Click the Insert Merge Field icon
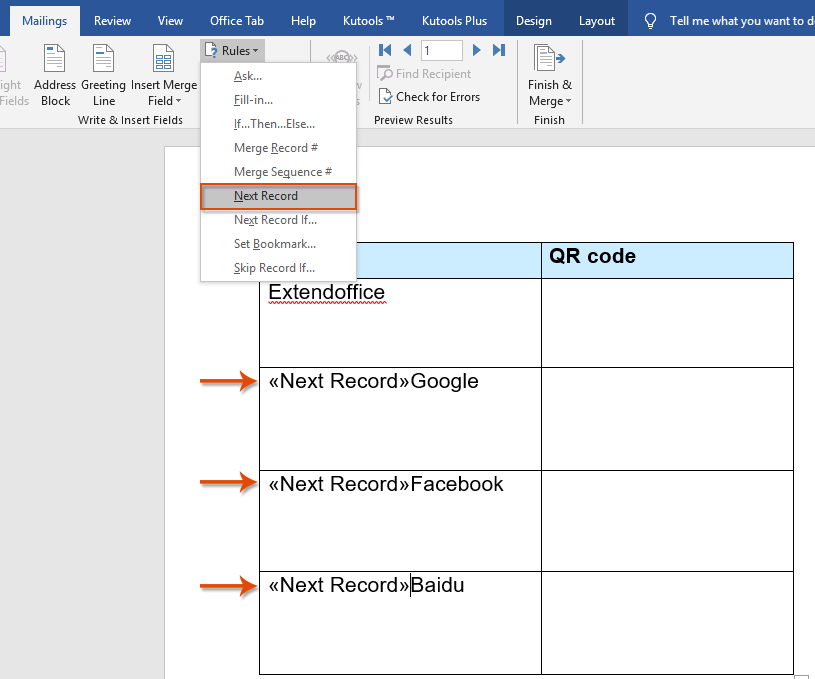This screenshot has height=679, width=815. point(163,58)
